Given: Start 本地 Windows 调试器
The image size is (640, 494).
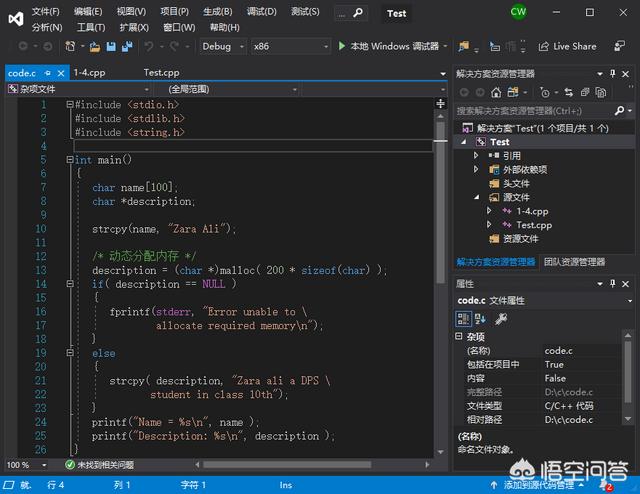Looking at the screenshot, I should point(389,47).
